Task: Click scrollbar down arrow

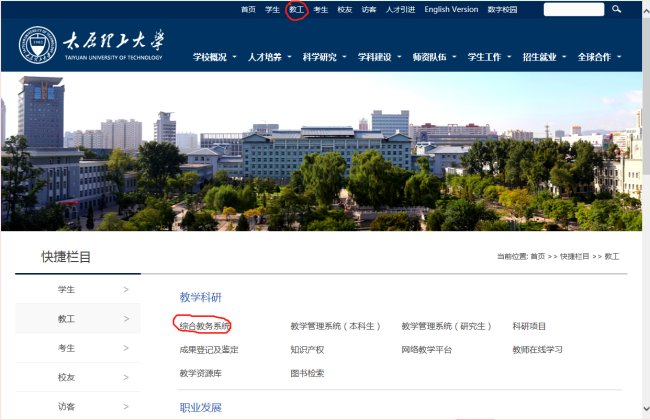Action: click(x=646, y=409)
